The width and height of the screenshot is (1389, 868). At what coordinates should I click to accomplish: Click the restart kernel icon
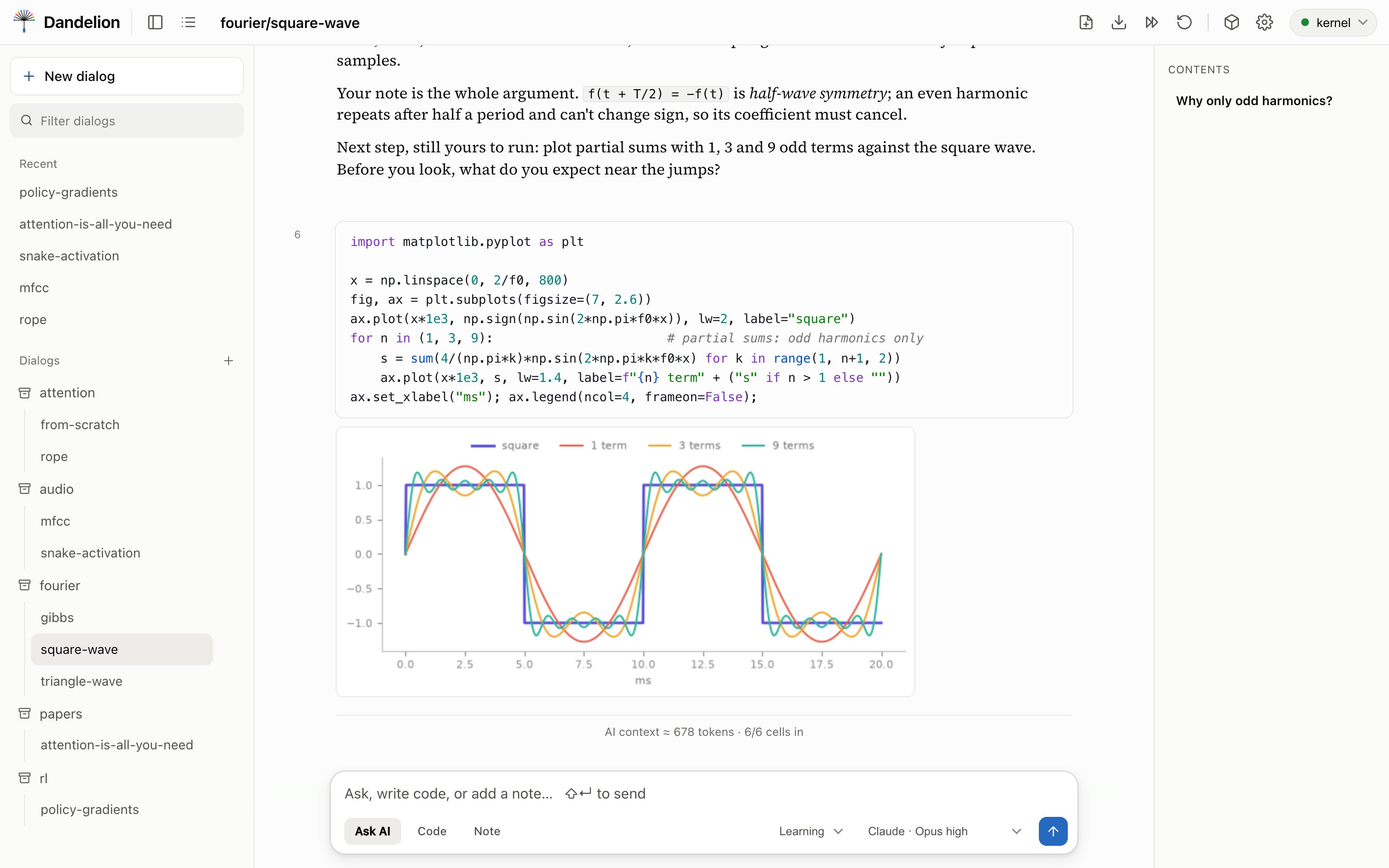pyautogui.click(x=1185, y=22)
